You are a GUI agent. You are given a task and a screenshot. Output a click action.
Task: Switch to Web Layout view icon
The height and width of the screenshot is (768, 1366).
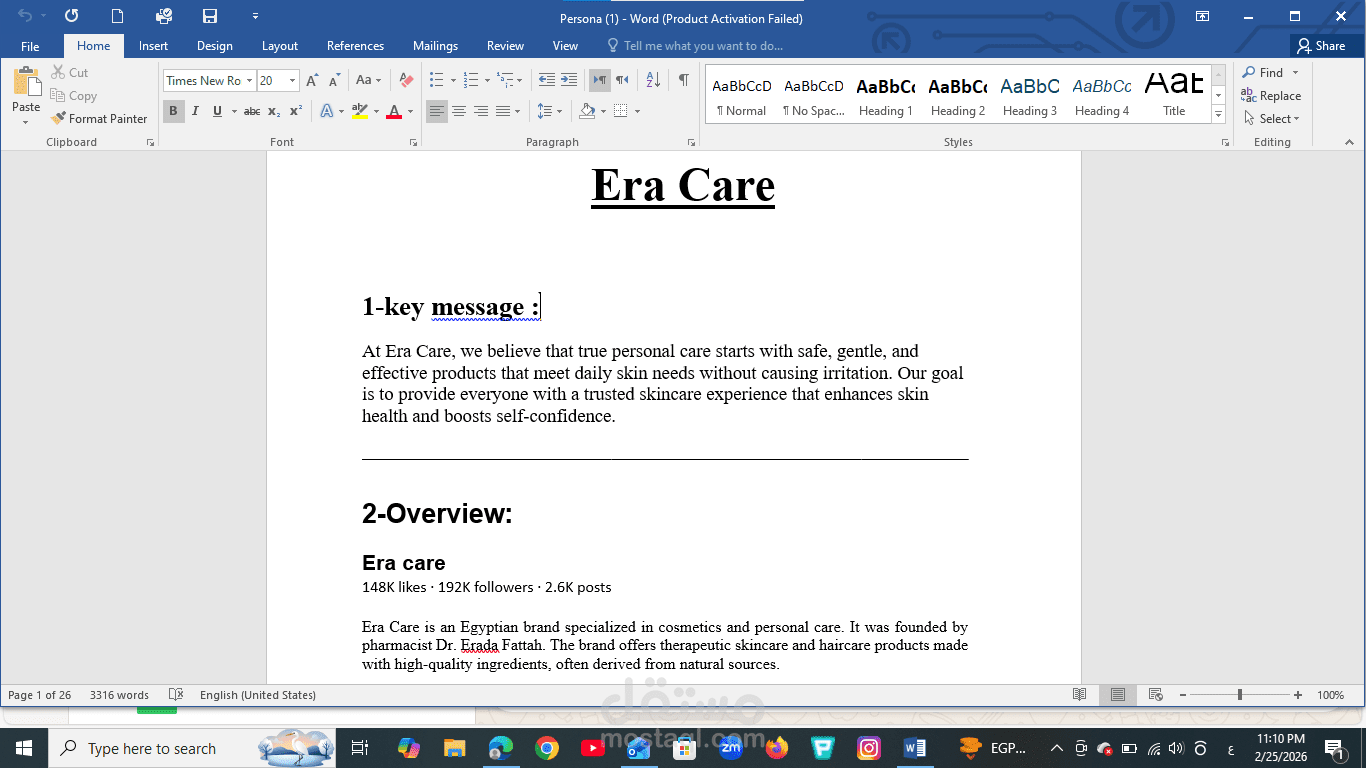[1155, 695]
